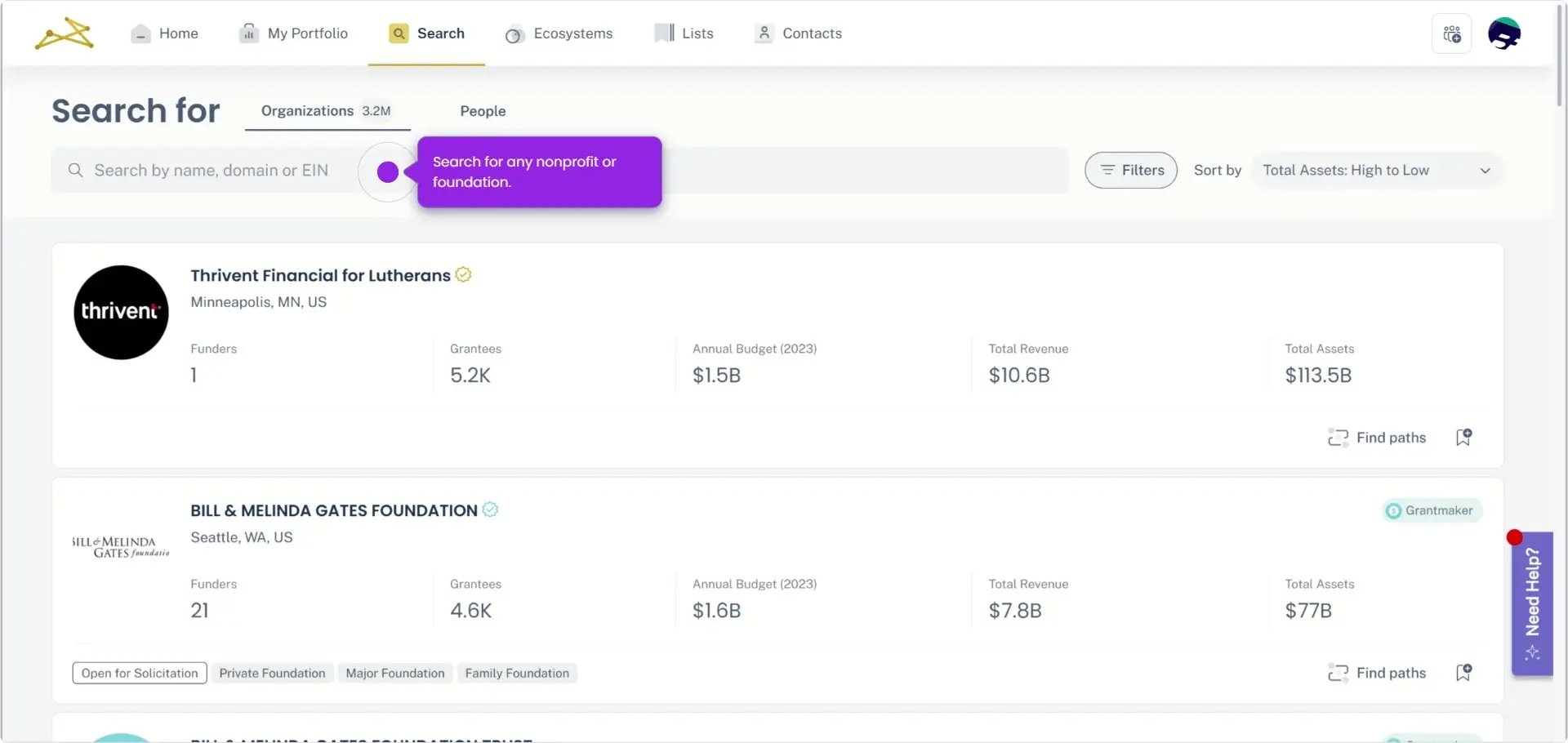The image size is (1568, 743).
Task: Open the Lists bookmark section
Action: 684,33
